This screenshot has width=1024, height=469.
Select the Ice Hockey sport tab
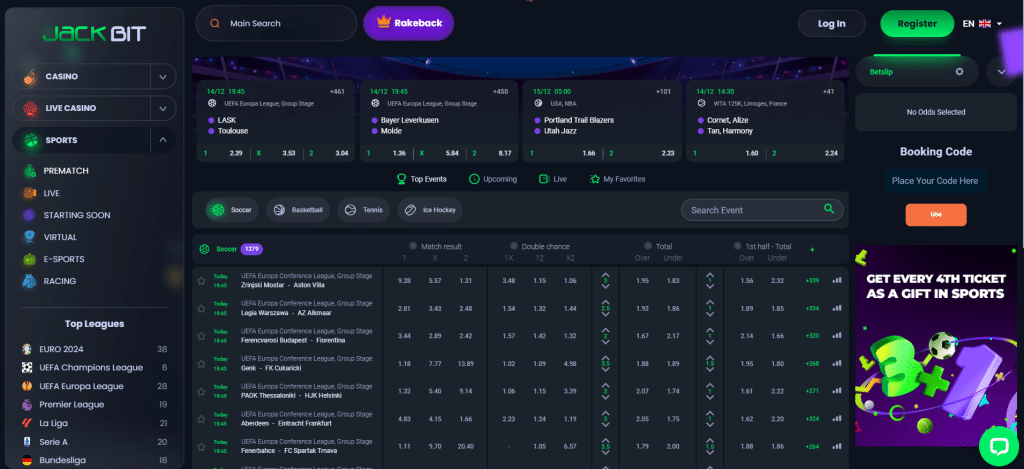tap(430, 210)
